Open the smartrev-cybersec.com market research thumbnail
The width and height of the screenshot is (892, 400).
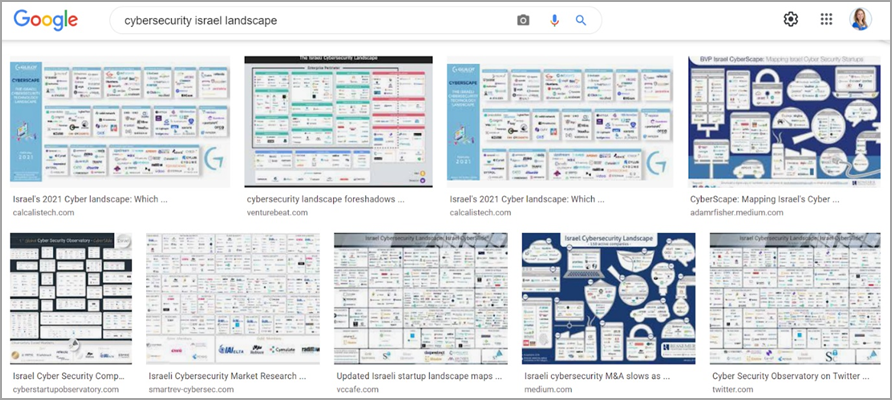click(x=233, y=298)
